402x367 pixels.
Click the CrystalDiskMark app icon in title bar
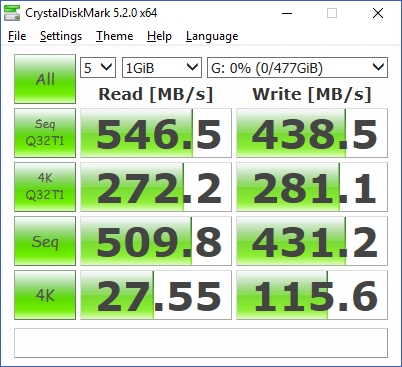pyautogui.click(x=12, y=13)
